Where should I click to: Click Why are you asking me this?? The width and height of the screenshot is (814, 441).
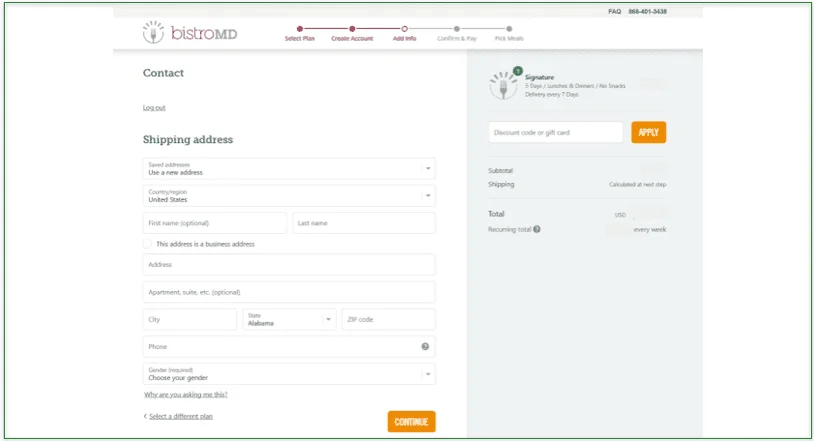186,395
